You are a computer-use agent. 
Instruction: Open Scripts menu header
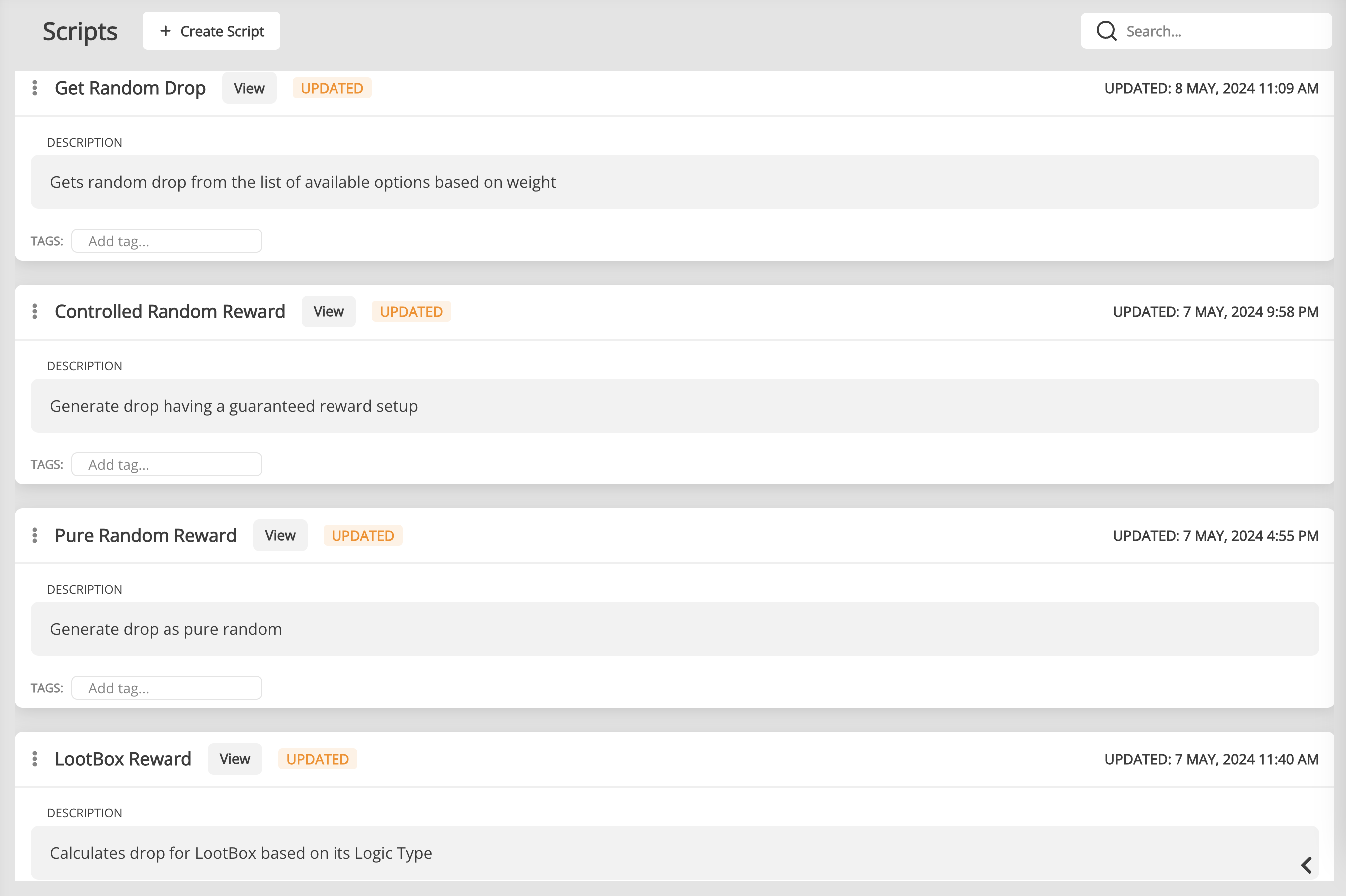(x=80, y=31)
